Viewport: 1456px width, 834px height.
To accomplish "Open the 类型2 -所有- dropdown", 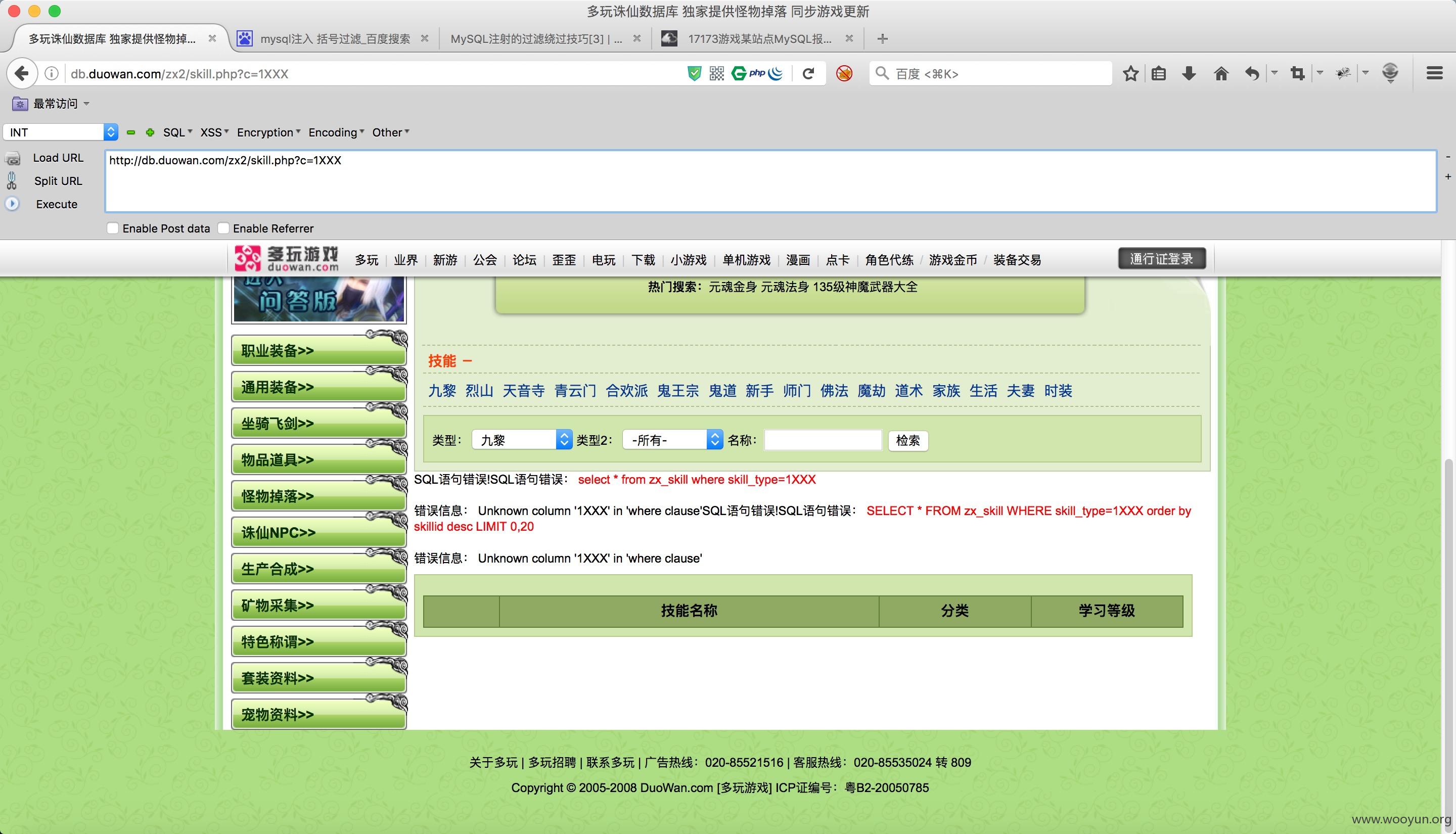I will [x=672, y=440].
